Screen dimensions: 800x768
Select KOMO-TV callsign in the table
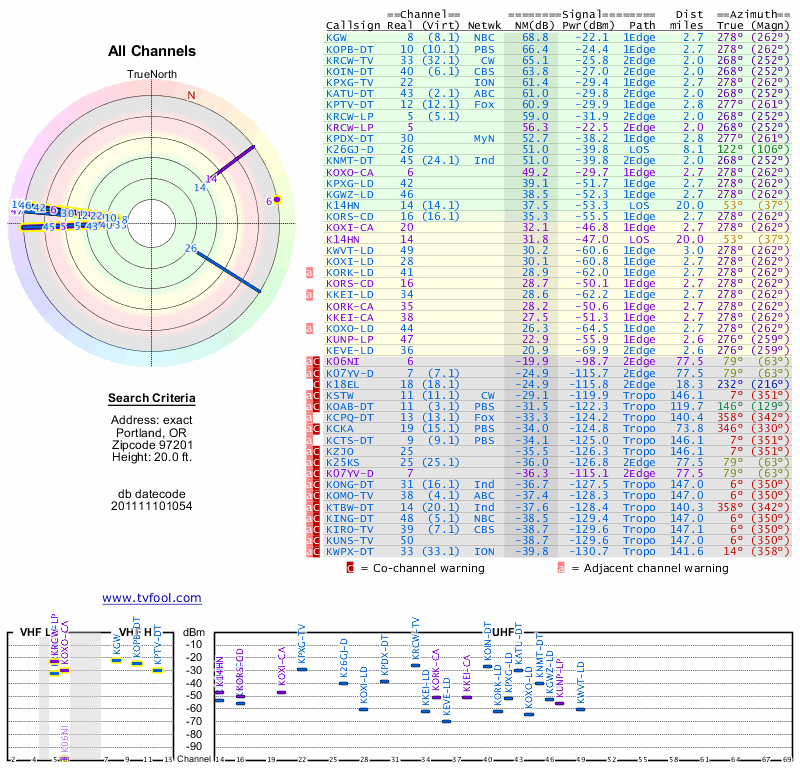(350, 496)
